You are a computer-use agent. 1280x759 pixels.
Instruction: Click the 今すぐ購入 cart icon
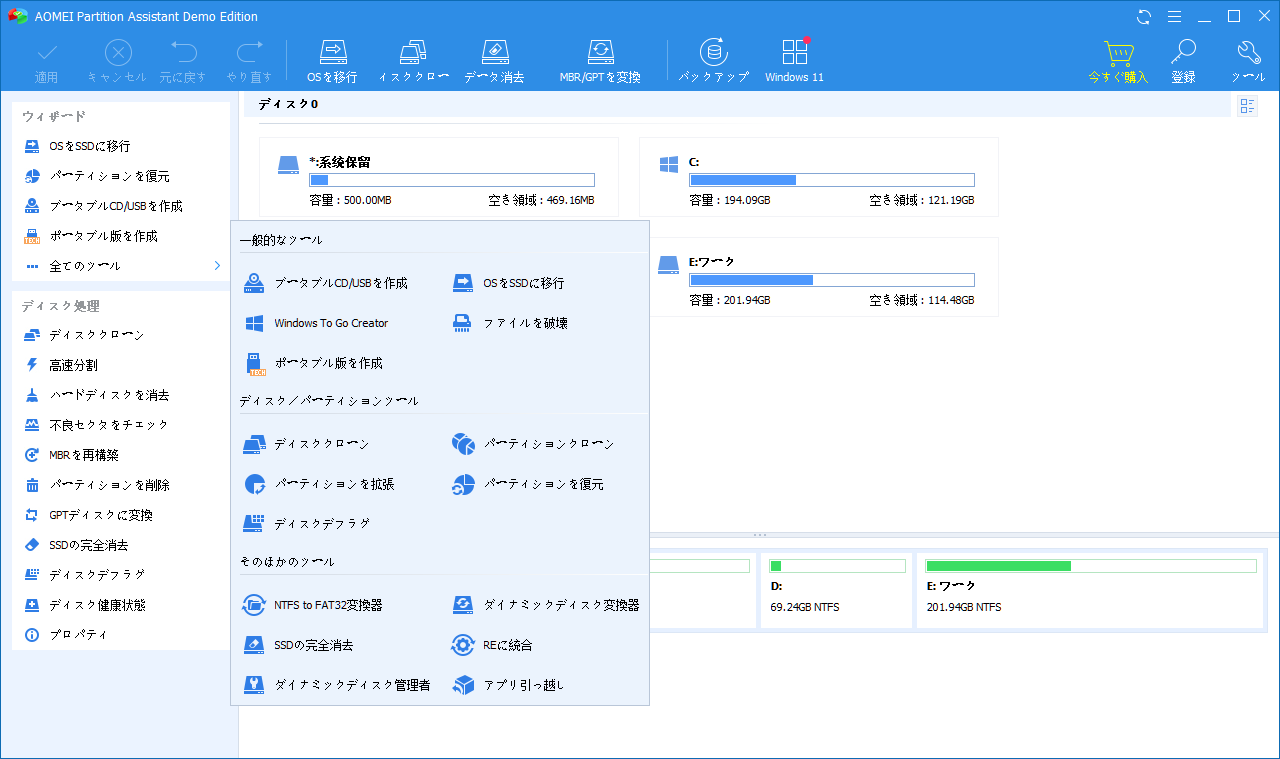(1118, 61)
